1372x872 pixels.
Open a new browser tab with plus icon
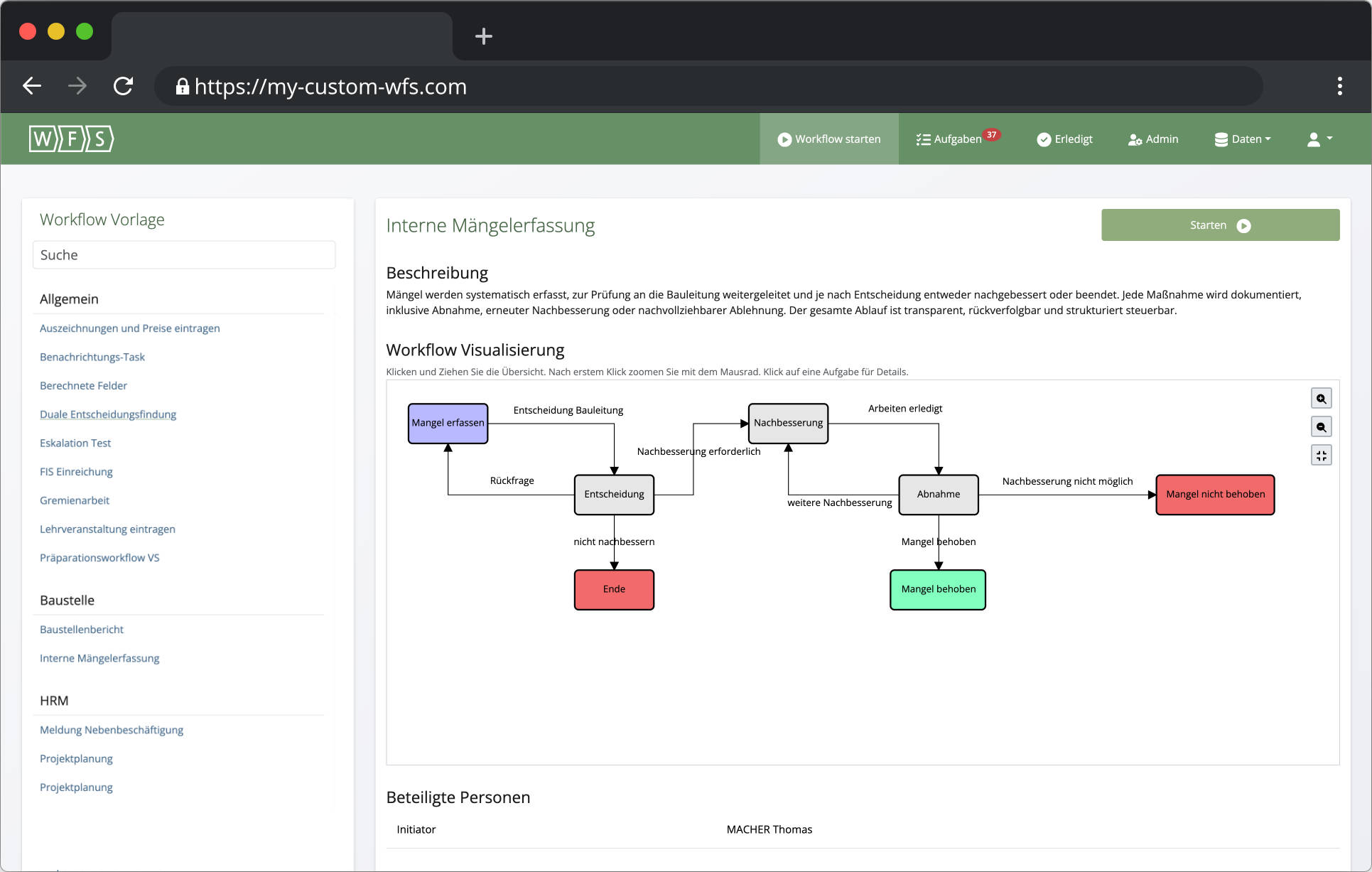coord(483,36)
